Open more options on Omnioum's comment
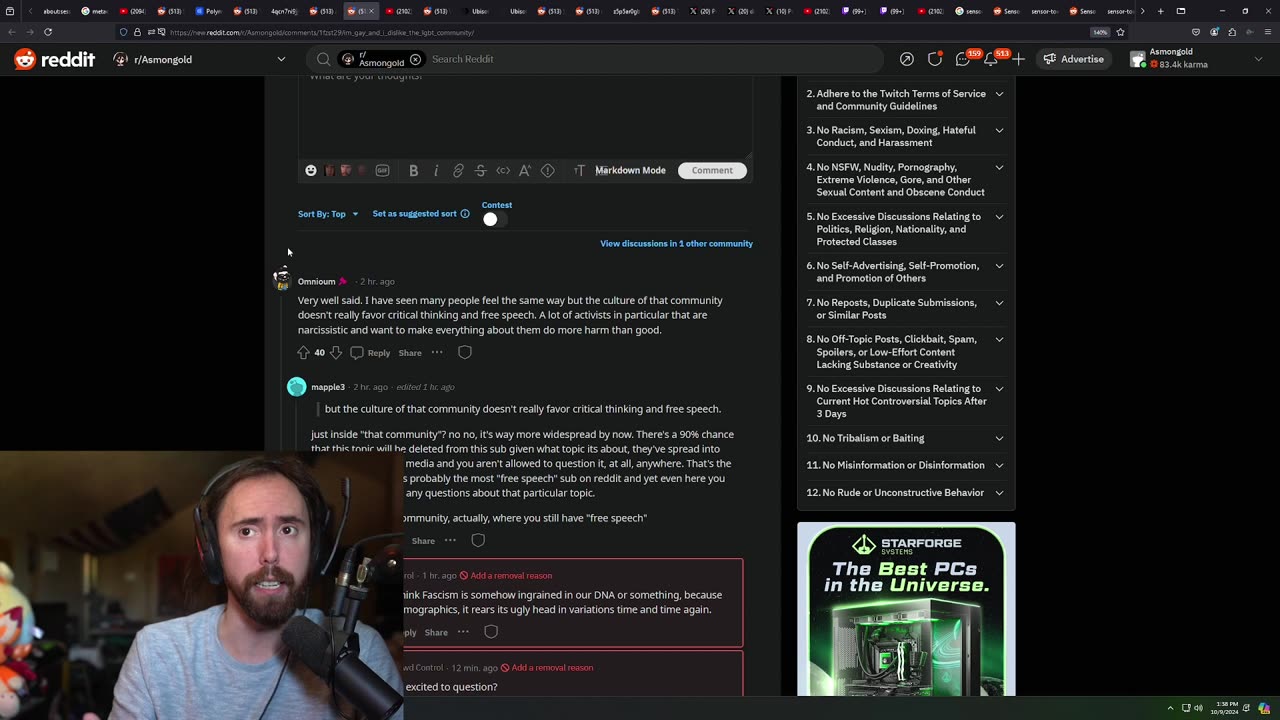The width and height of the screenshot is (1280, 720). click(x=437, y=352)
